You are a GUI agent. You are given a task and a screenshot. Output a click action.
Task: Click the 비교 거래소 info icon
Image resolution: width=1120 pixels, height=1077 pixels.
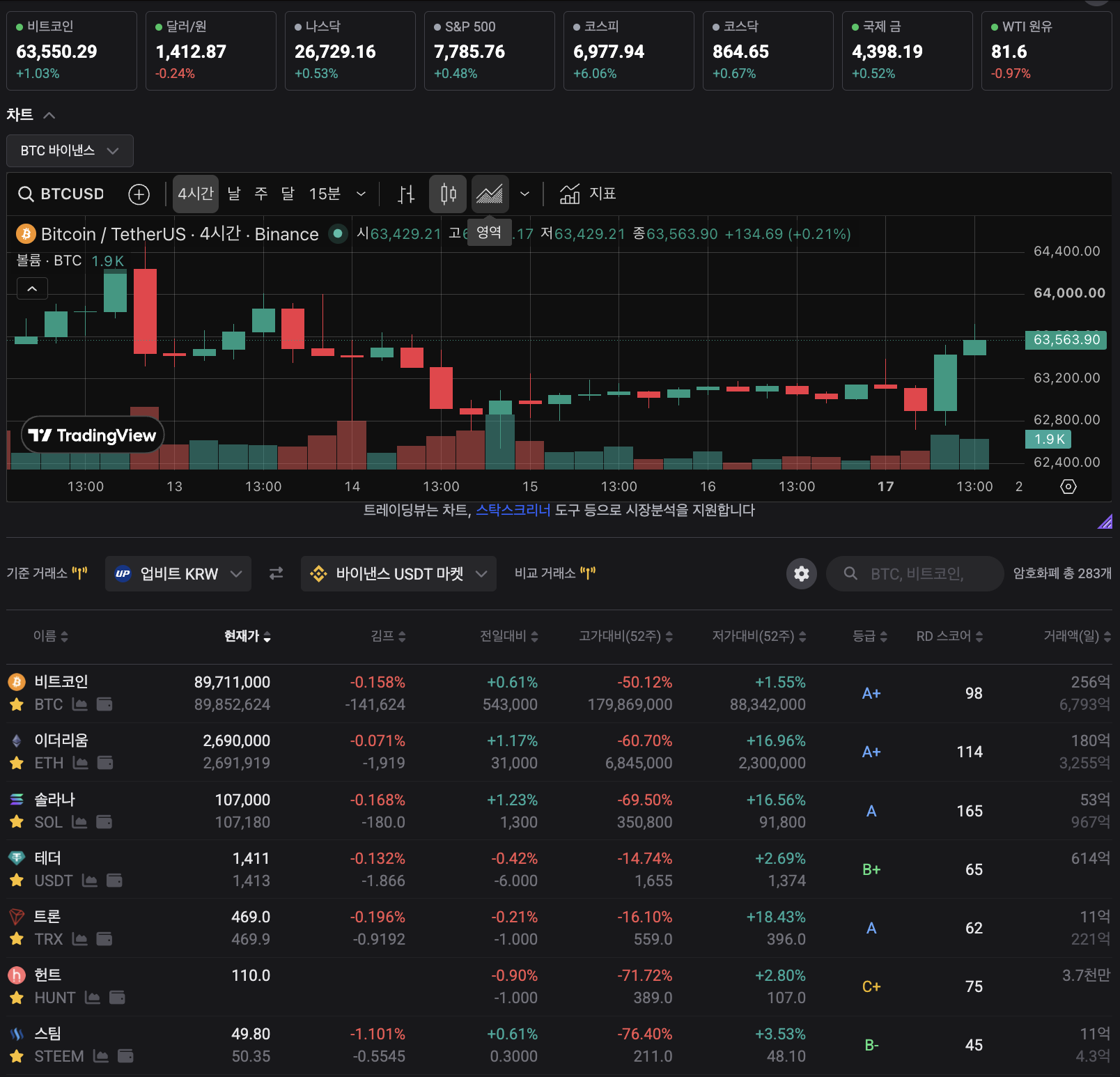588,573
